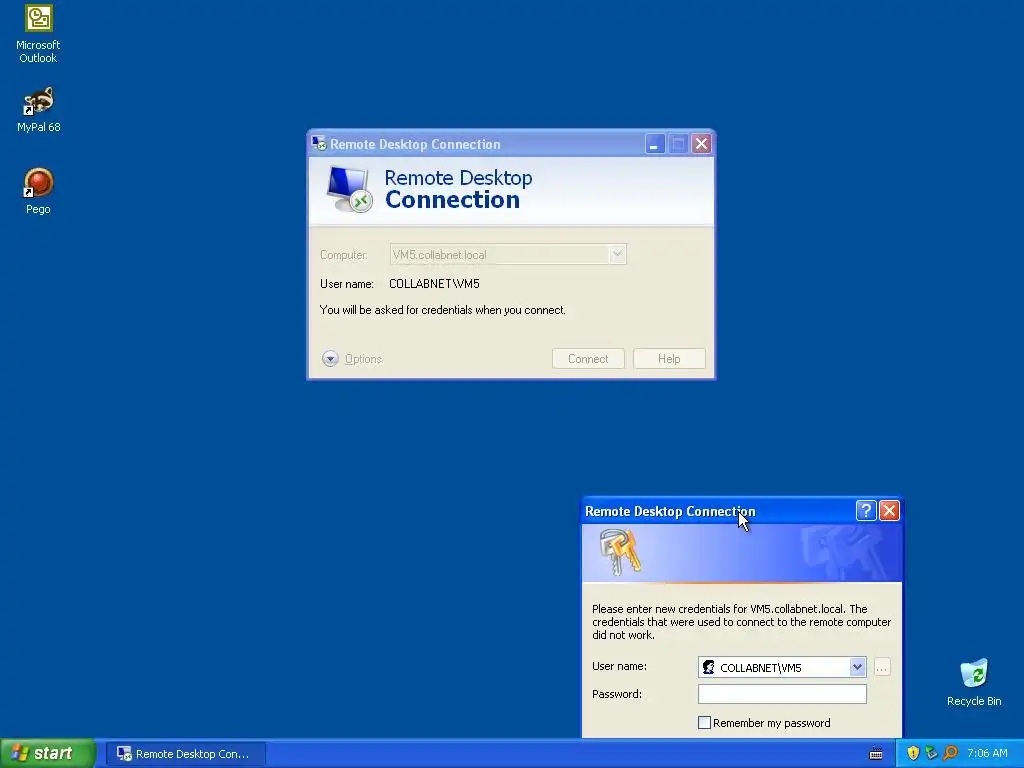Minimize the main Remote Desktop Connection window
The width and height of the screenshot is (1024, 768).
pyautogui.click(x=654, y=144)
